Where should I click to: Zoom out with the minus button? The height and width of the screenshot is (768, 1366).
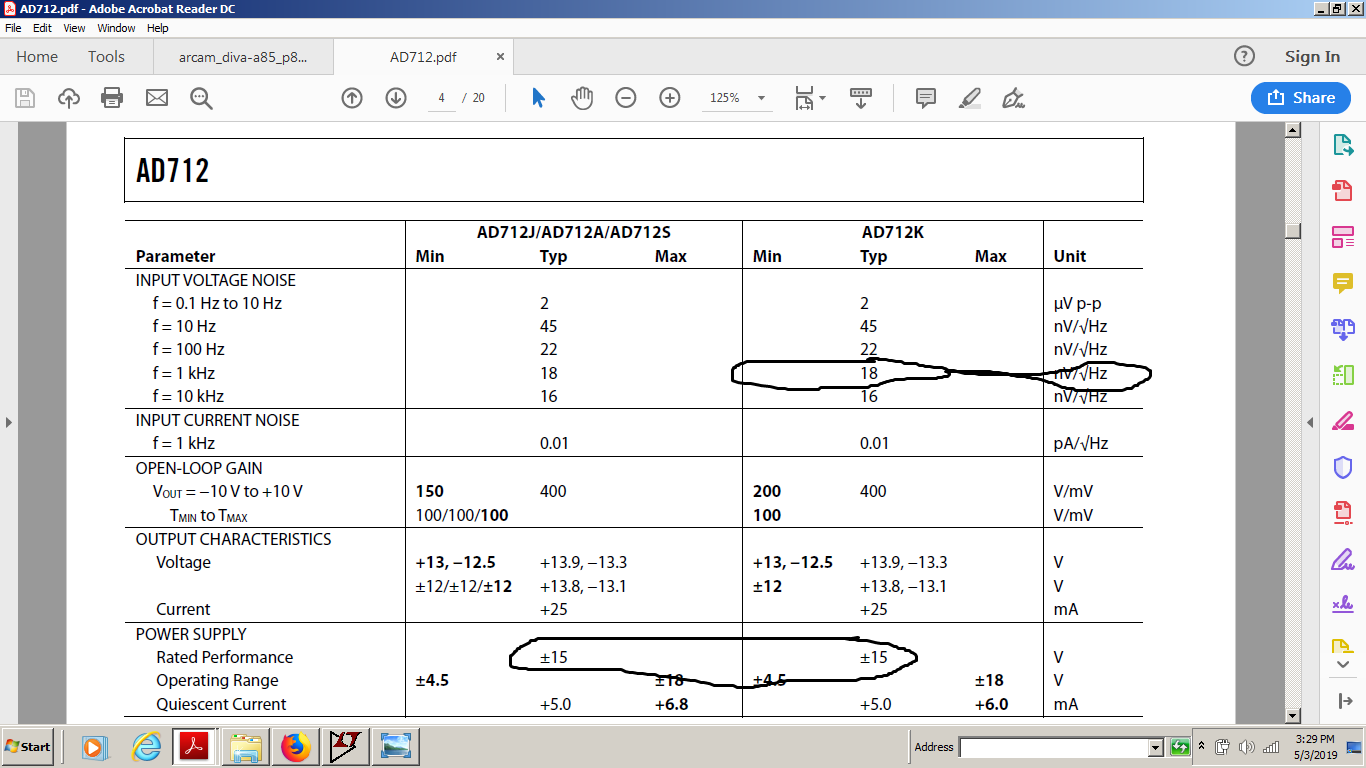626,98
